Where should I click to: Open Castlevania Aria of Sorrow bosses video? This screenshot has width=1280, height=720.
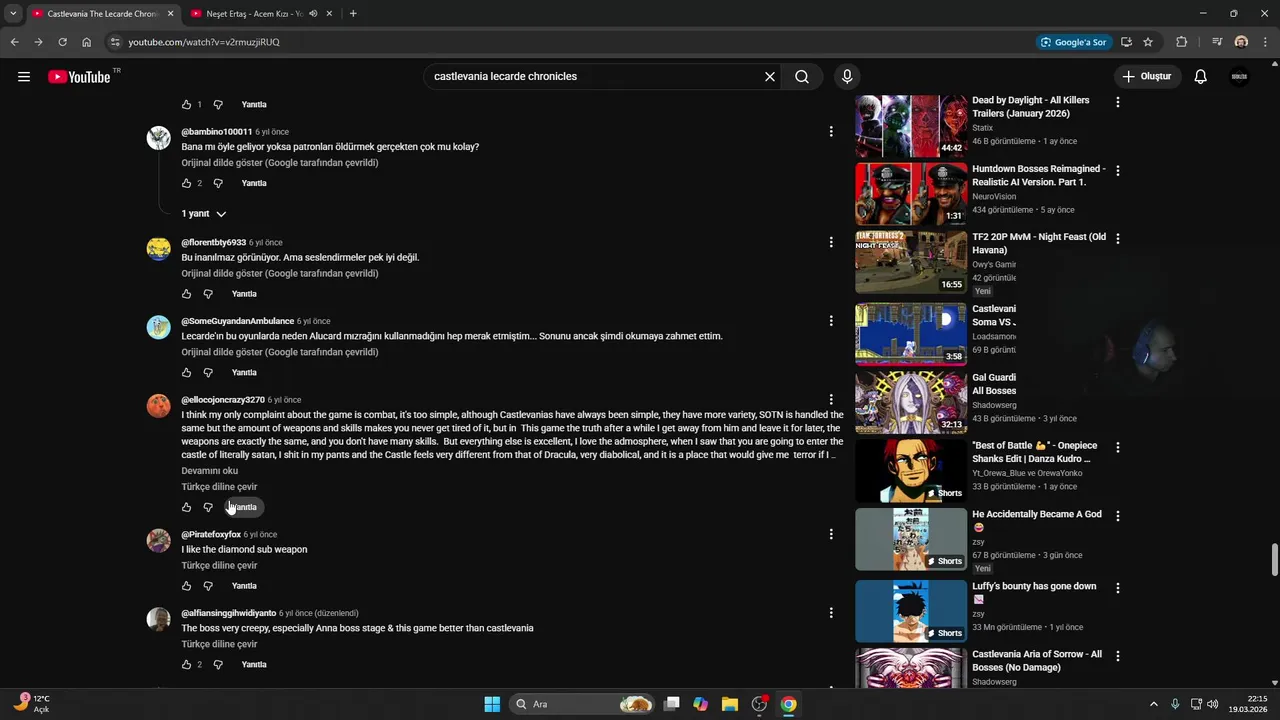[x=1037, y=660]
